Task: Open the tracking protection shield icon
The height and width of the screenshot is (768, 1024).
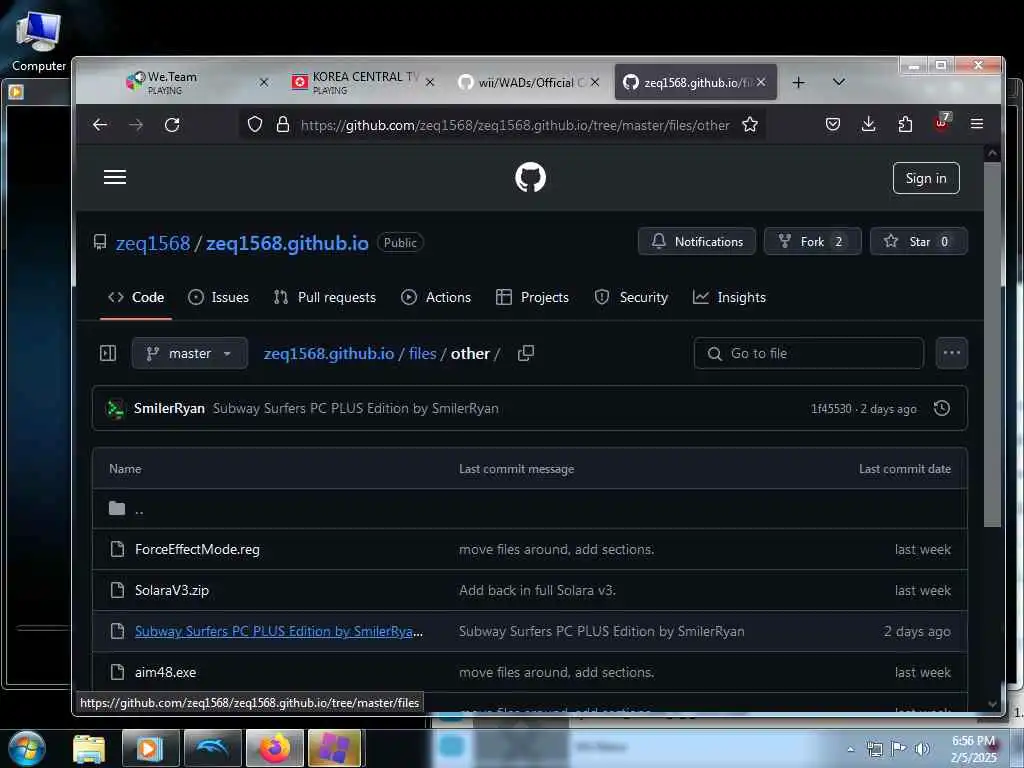Action: tap(255, 124)
